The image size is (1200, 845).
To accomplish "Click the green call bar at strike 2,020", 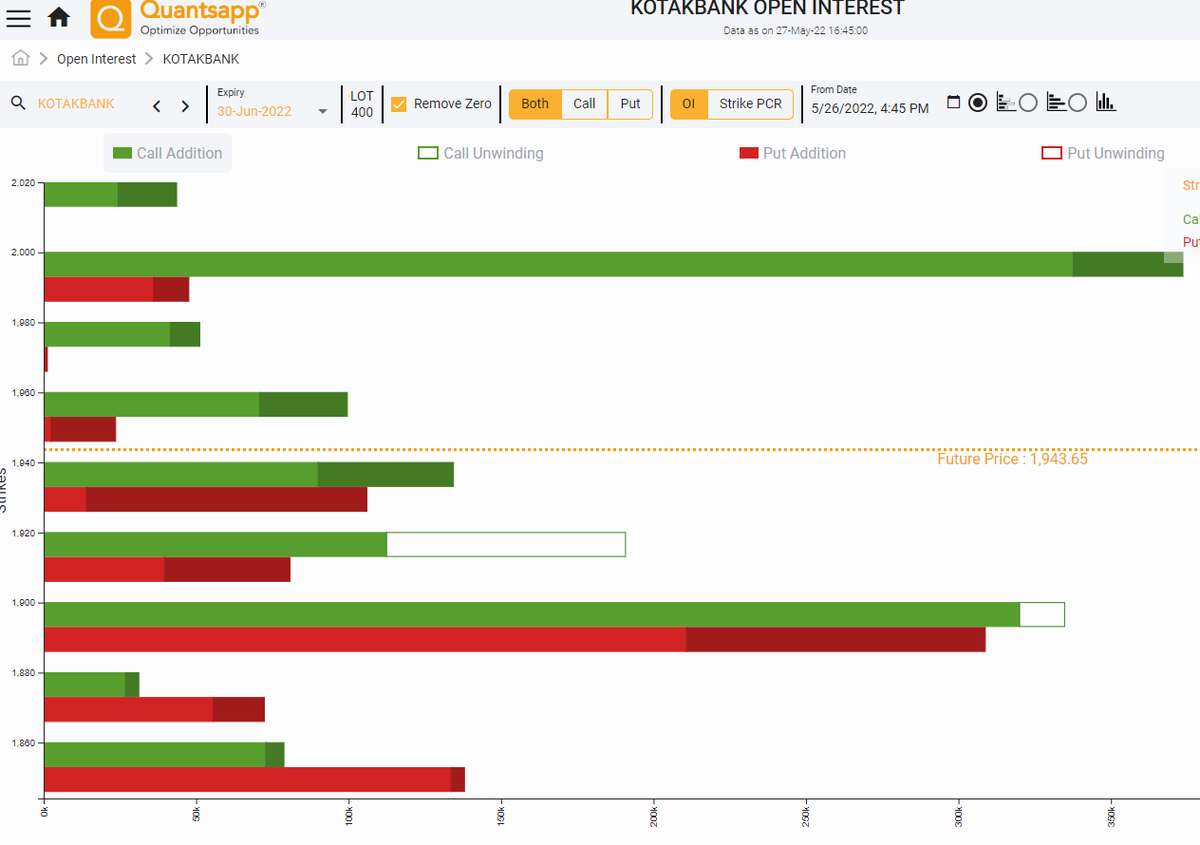I will (111, 195).
